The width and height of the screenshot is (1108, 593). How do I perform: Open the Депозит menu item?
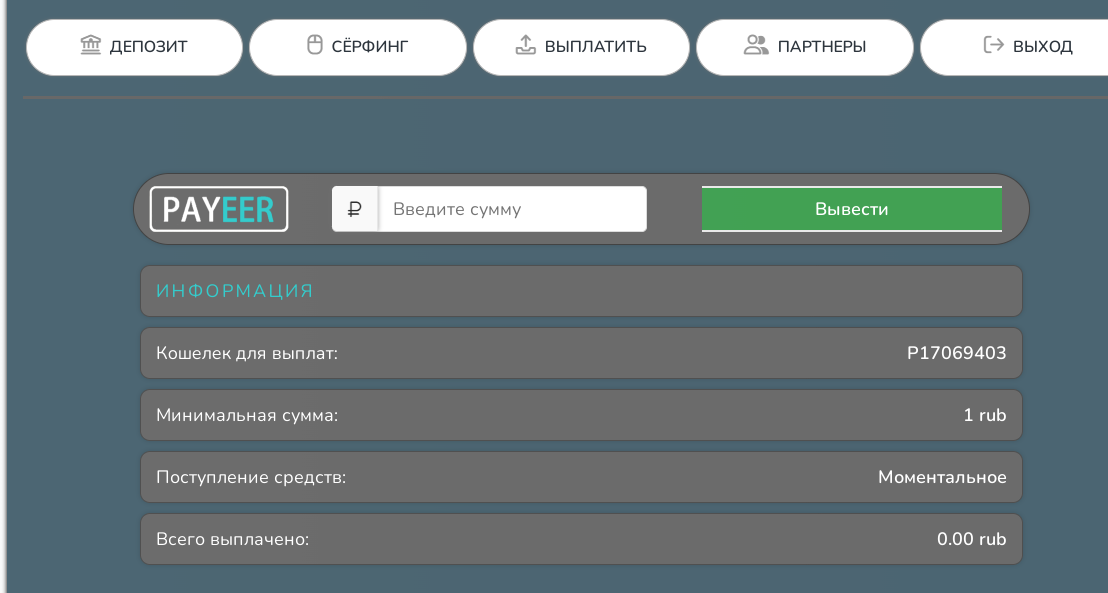pyautogui.click(x=134, y=47)
